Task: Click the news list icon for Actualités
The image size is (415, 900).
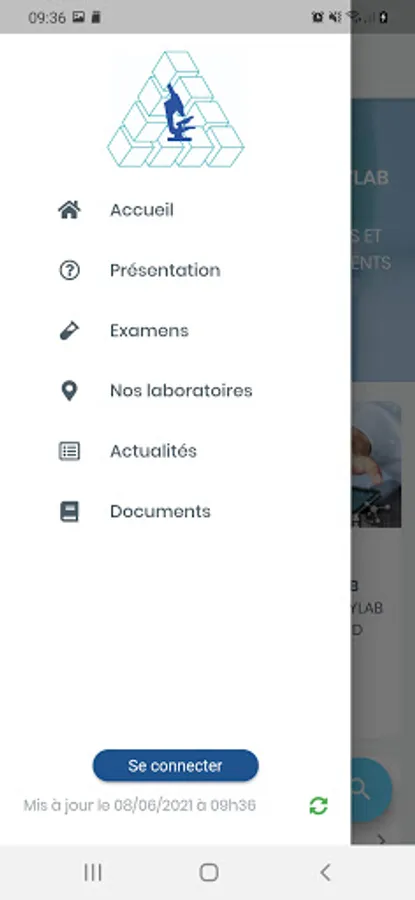Action: tap(69, 451)
